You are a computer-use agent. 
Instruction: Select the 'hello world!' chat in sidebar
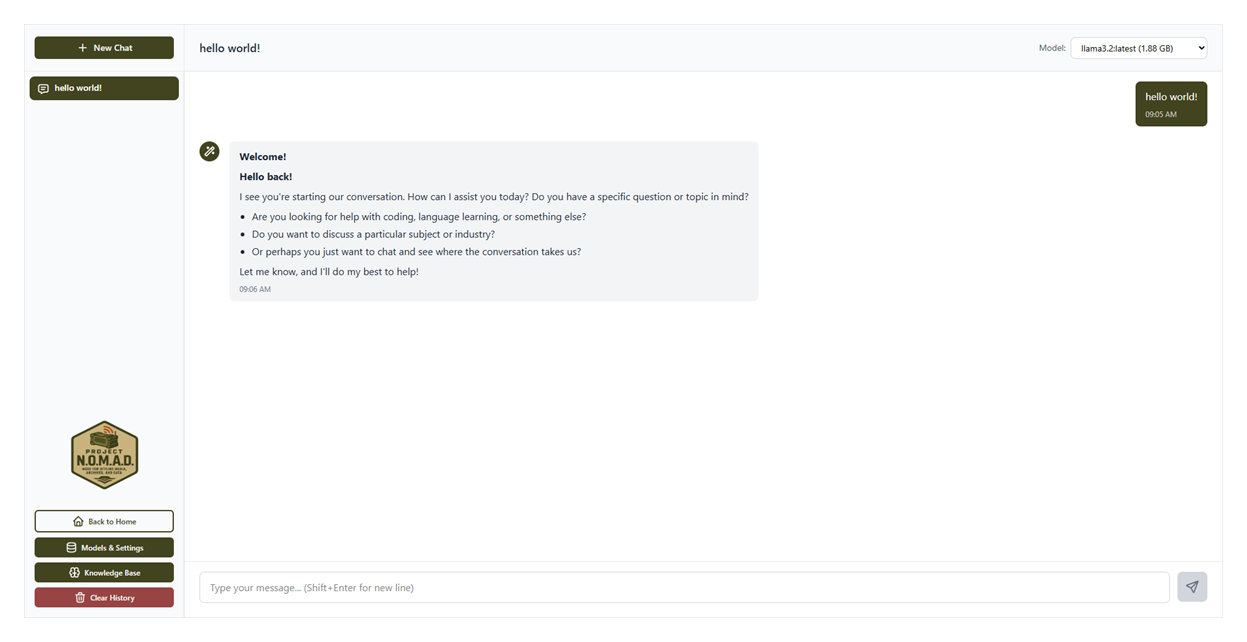coord(104,89)
